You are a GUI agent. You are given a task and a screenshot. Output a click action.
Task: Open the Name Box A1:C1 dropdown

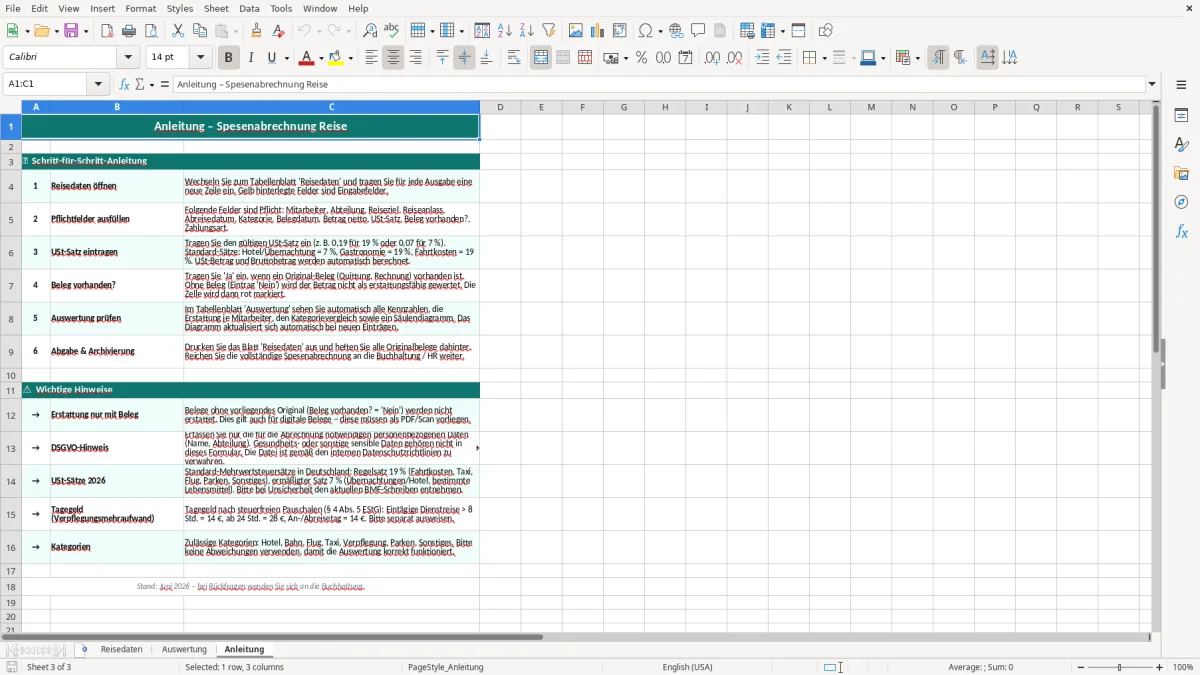98,85
